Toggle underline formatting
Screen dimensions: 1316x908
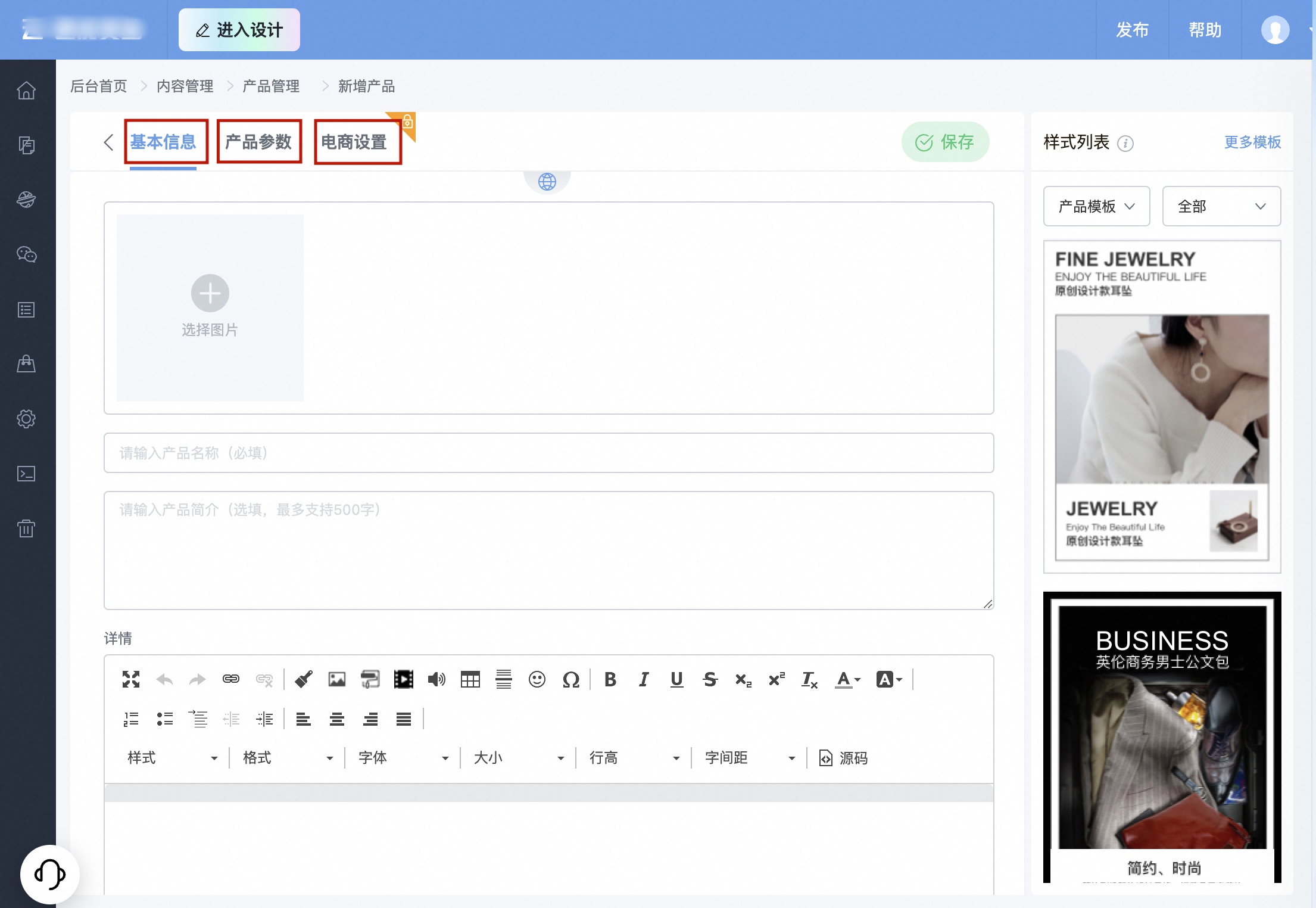(x=677, y=679)
